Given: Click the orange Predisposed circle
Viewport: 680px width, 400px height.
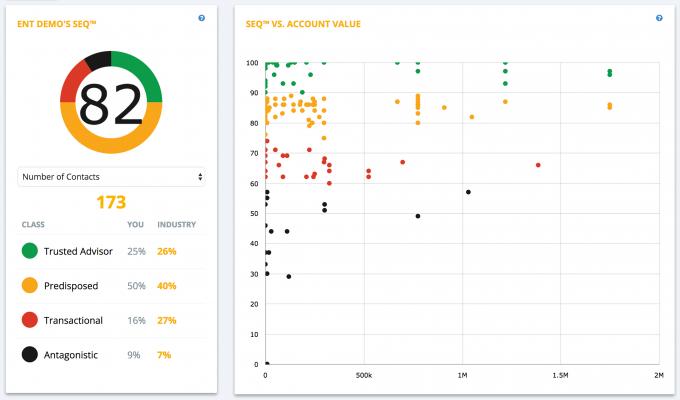Looking at the screenshot, I should (28, 286).
